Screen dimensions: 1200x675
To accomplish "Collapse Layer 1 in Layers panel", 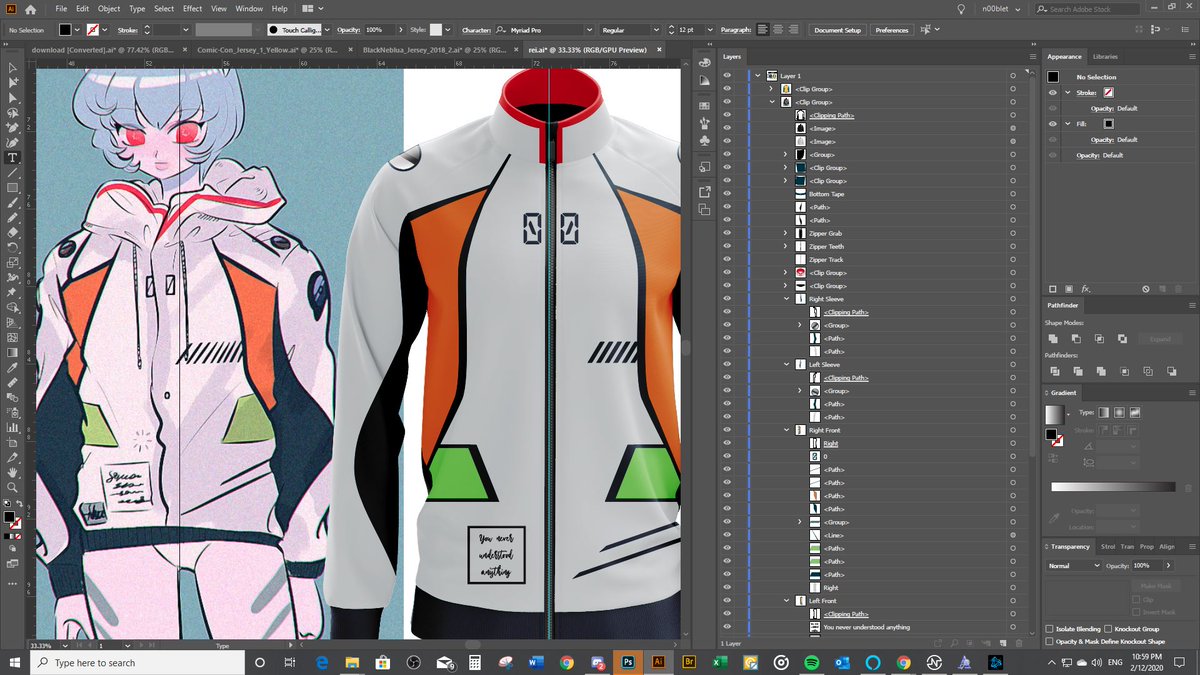I will pyautogui.click(x=758, y=76).
